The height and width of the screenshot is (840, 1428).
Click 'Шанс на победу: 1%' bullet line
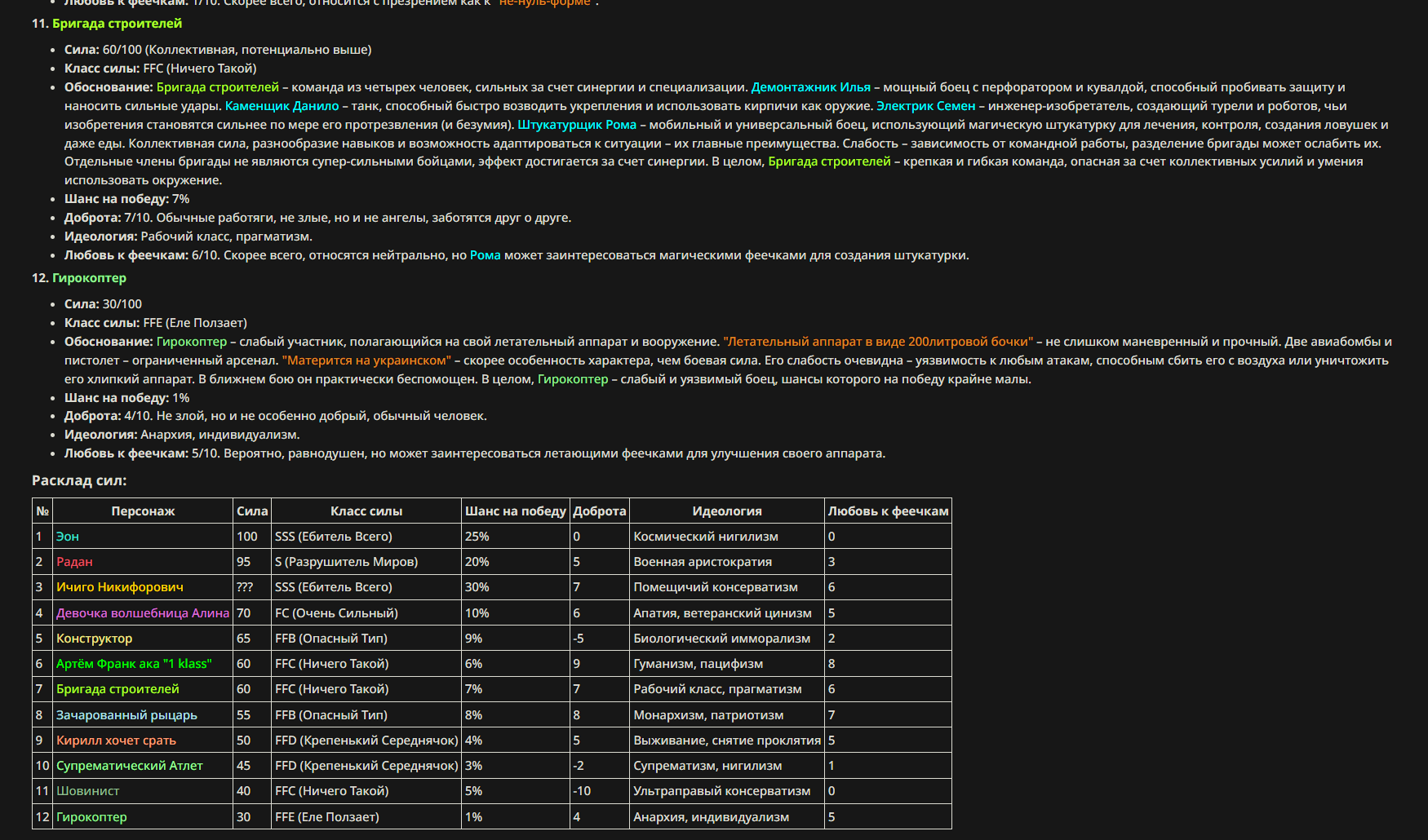click(126, 398)
